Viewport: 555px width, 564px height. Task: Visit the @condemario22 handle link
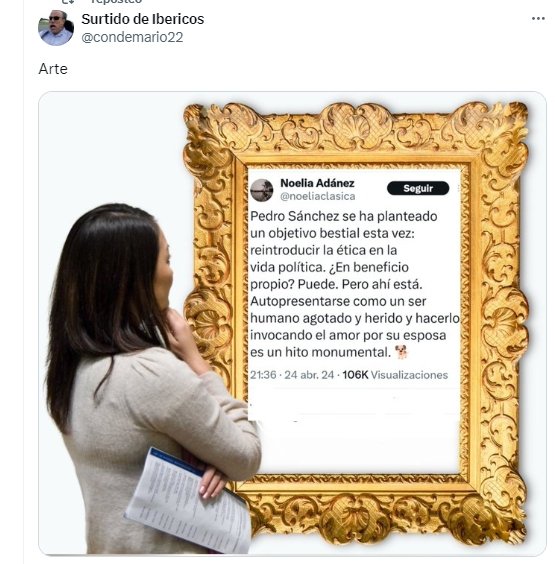point(132,37)
